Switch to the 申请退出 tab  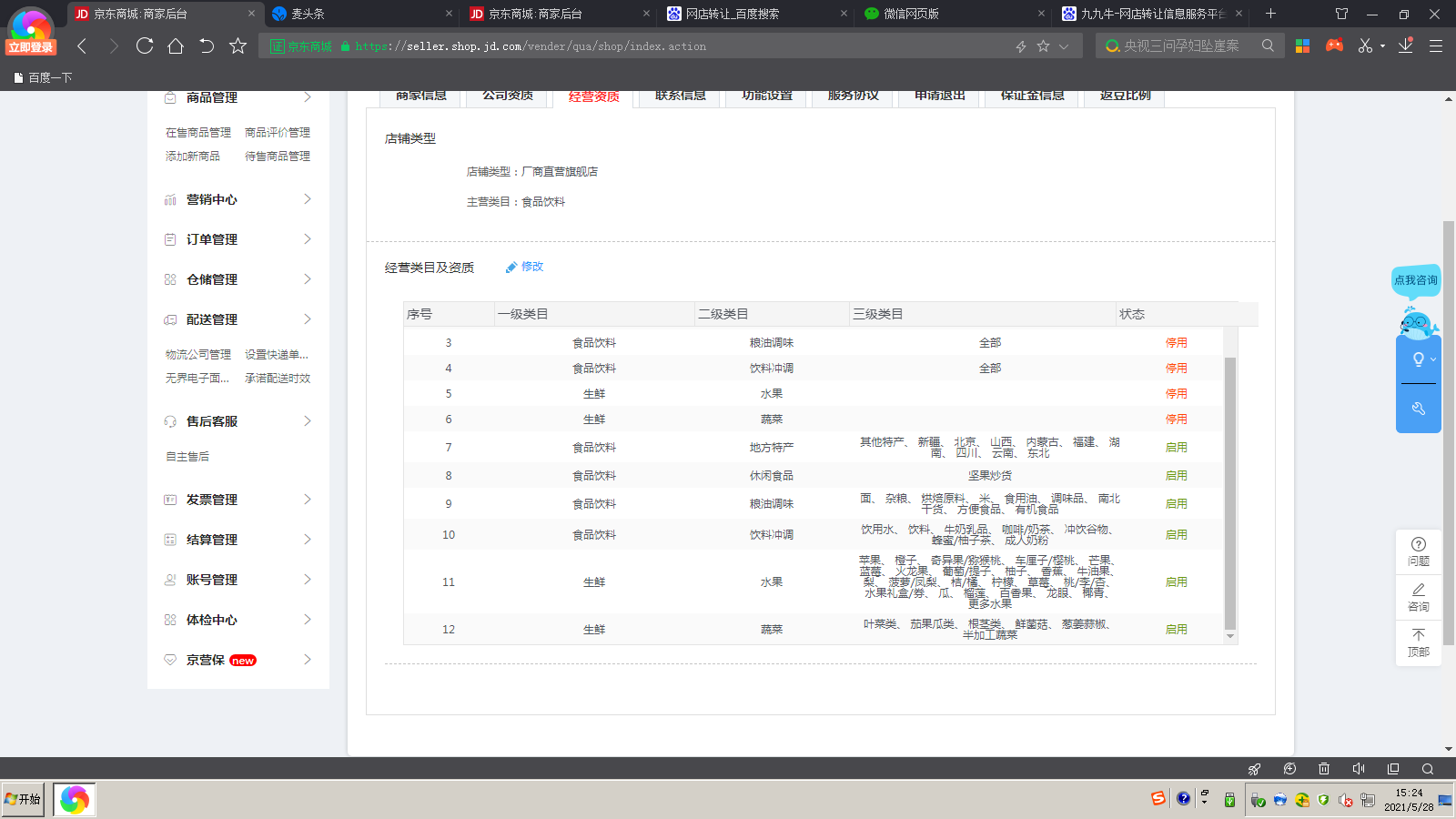pos(940,97)
